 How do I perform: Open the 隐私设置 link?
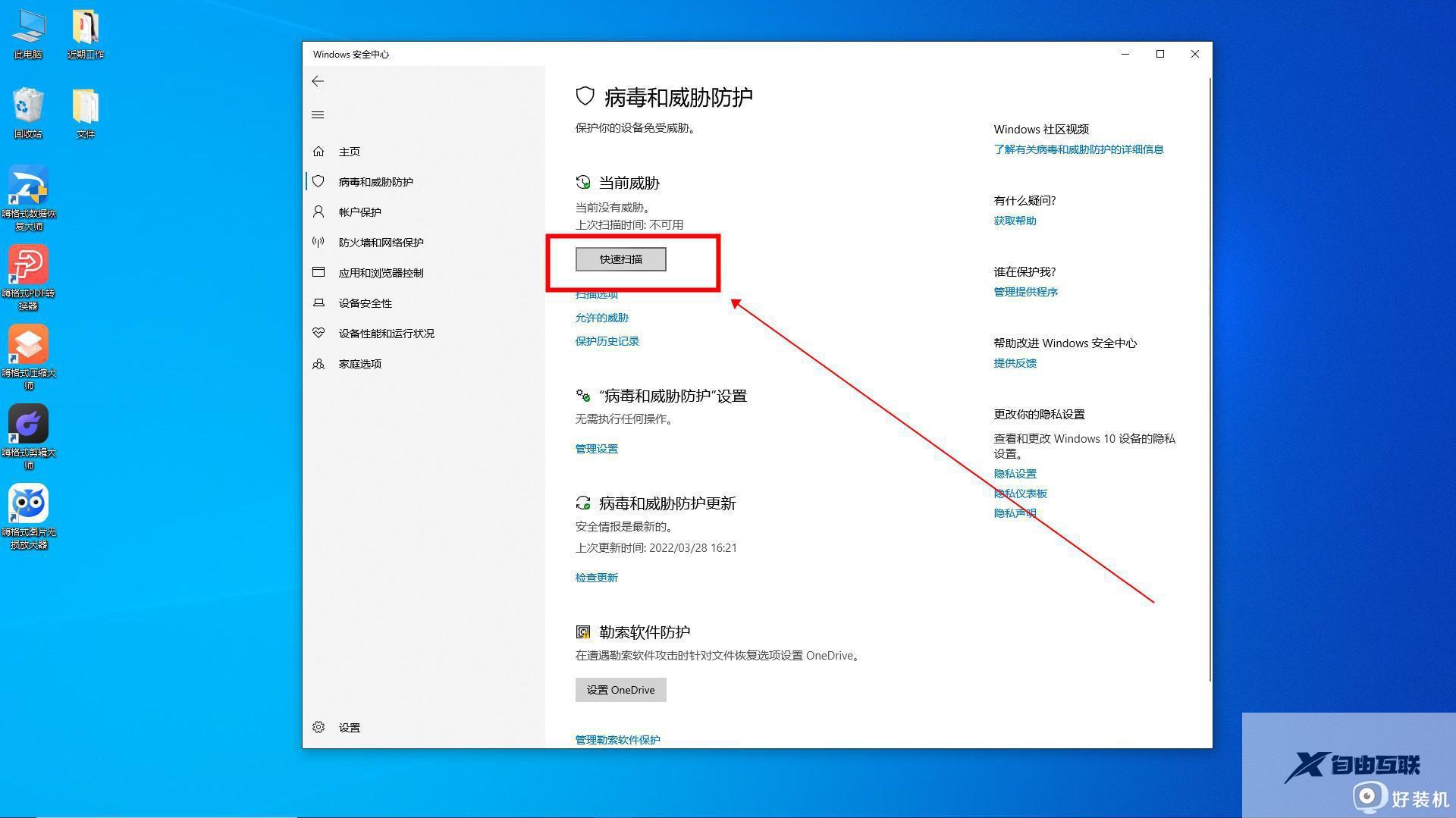pyautogui.click(x=1015, y=474)
